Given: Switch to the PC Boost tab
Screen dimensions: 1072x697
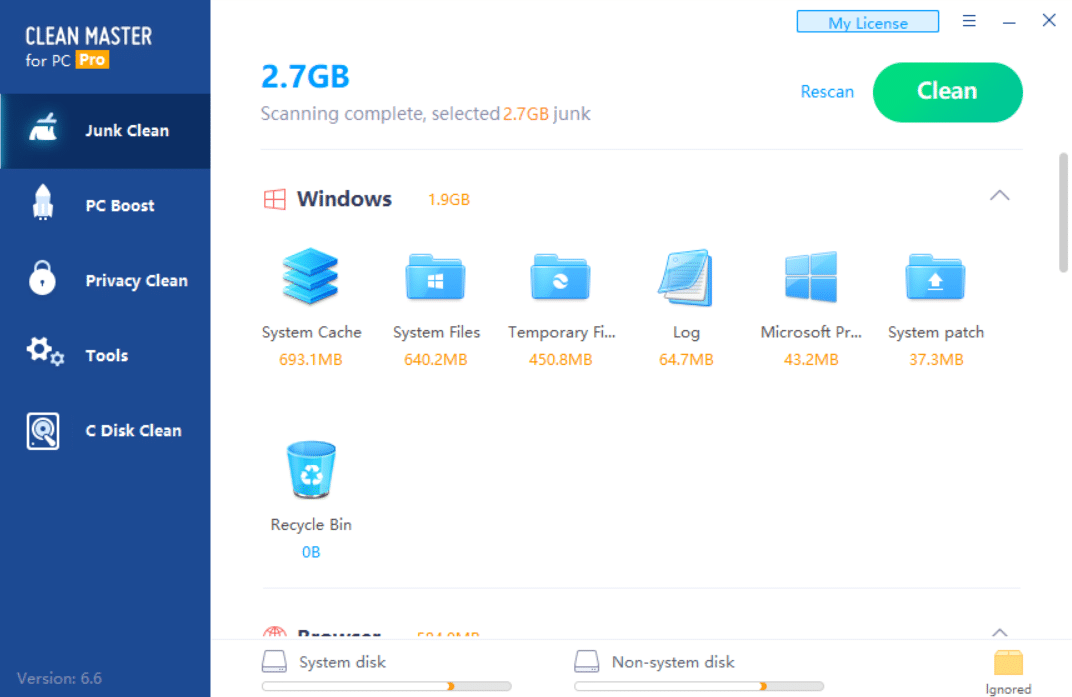Looking at the screenshot, I should 105,205.
